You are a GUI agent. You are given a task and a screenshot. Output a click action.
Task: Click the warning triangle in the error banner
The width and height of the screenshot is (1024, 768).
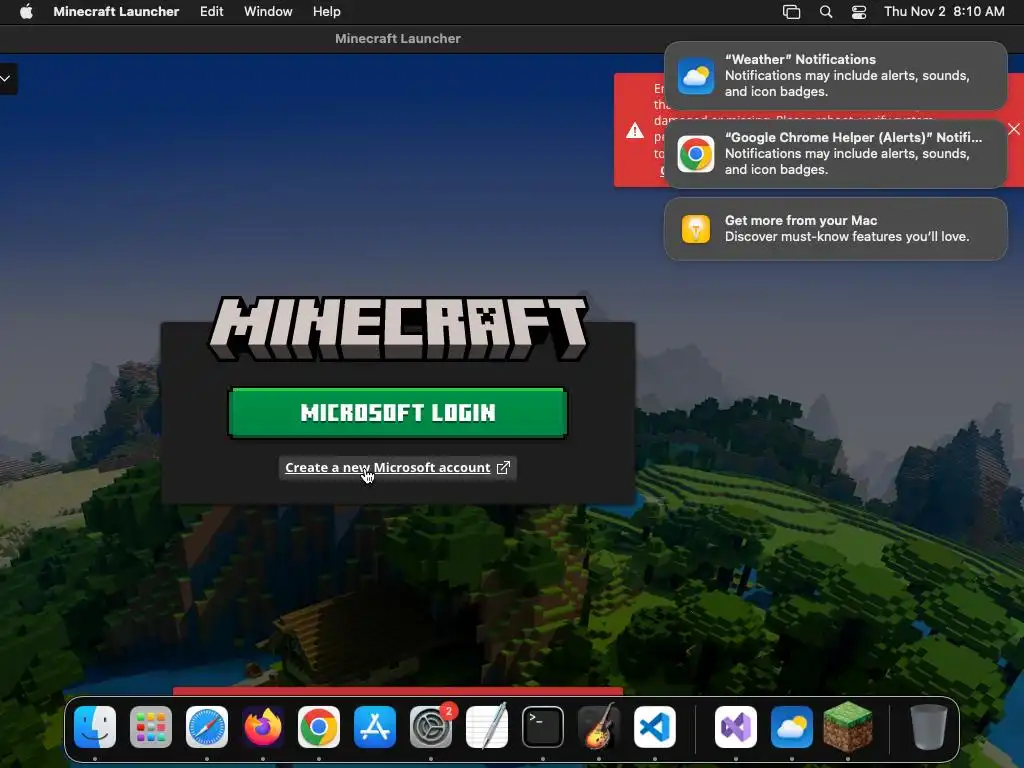(x=635, y=131)
